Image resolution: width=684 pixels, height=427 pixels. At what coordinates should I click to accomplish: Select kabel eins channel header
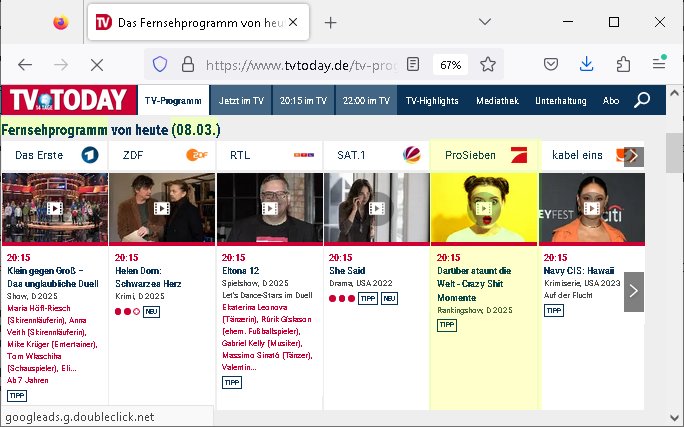point(583,155)
